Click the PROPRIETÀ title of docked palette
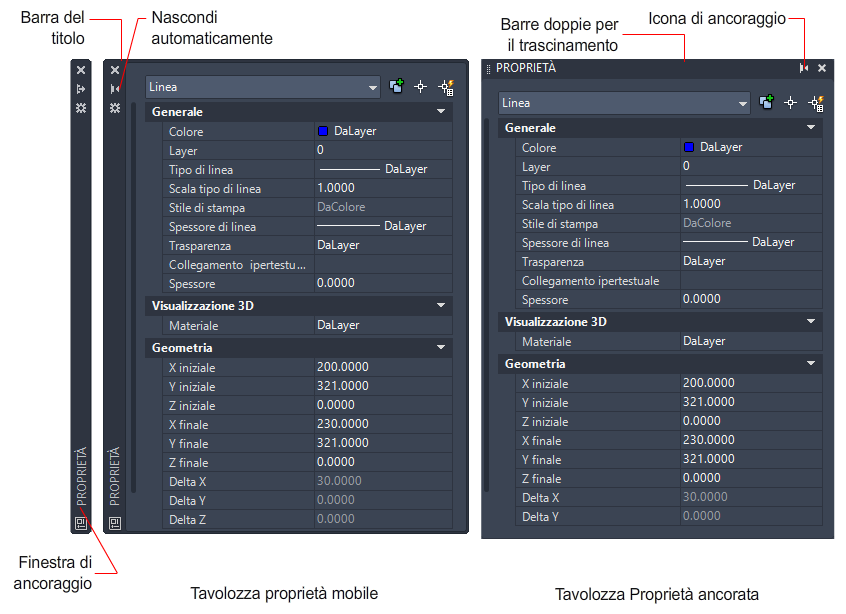The height and width of the screenshot is (614, 846). tap(526, 68)
